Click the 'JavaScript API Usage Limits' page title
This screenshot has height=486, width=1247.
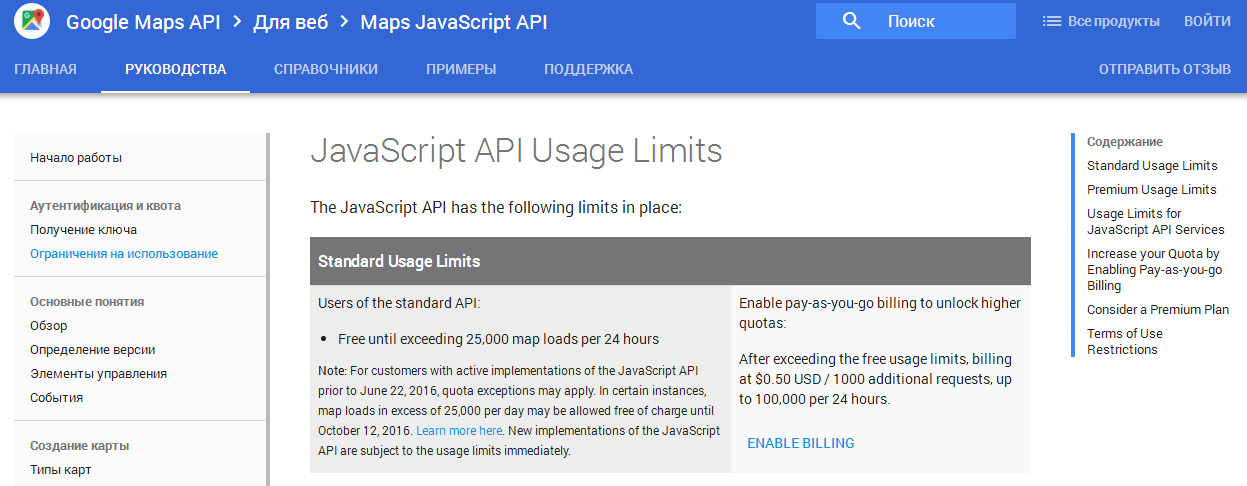(516, 150)
